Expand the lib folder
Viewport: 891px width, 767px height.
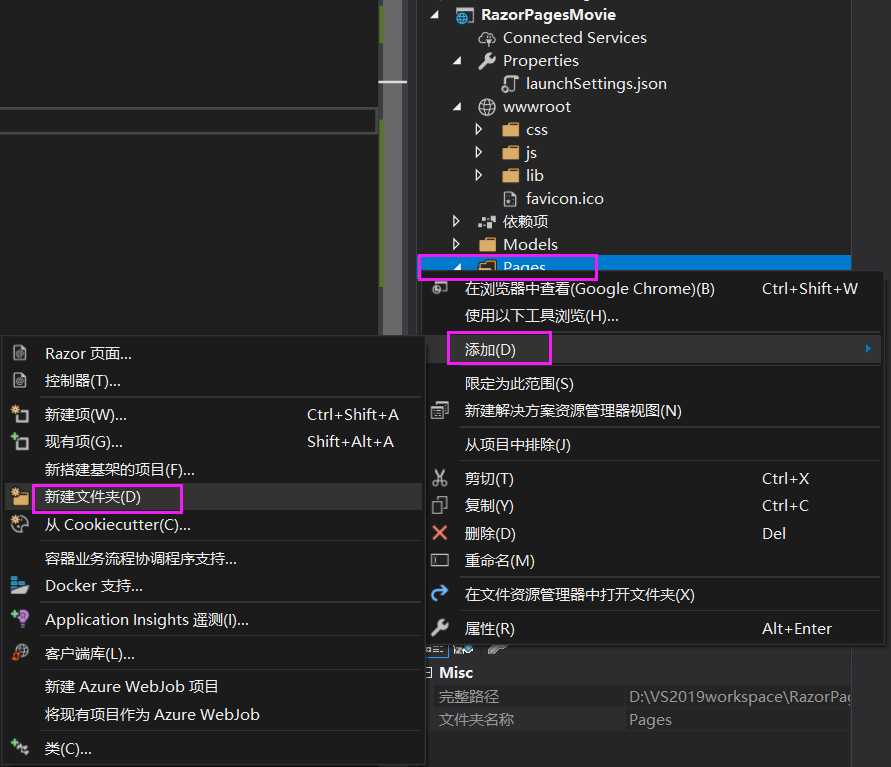(479, 175)
